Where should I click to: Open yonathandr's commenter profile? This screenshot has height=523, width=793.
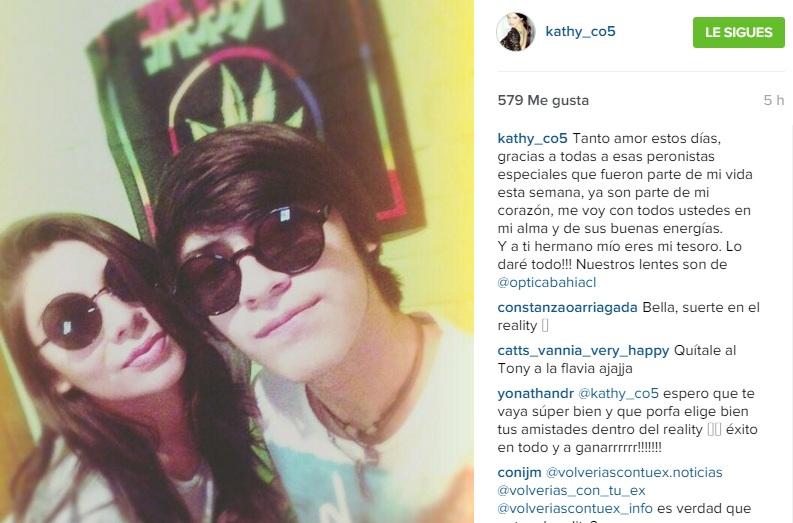pyautogui.click(x=536, y=394)
